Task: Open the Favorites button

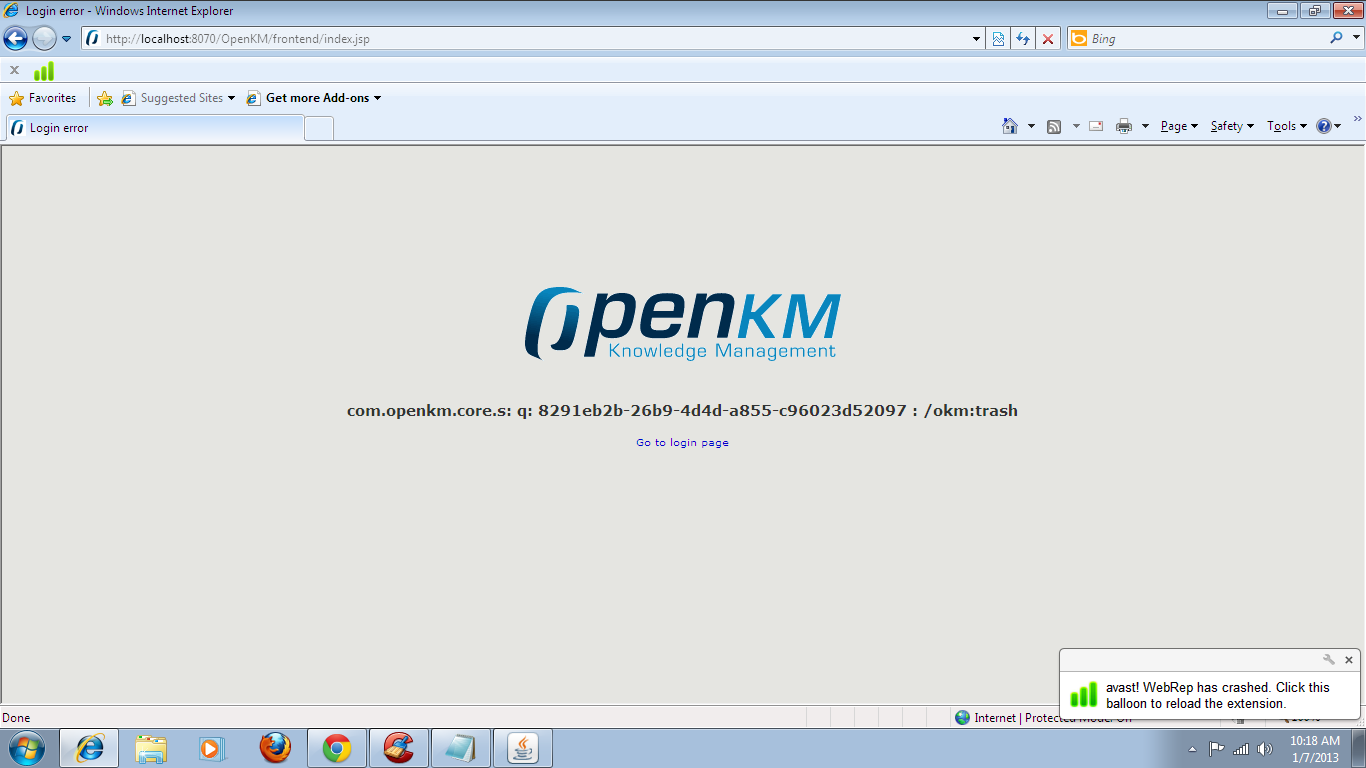Action: [x=43, y=98]
